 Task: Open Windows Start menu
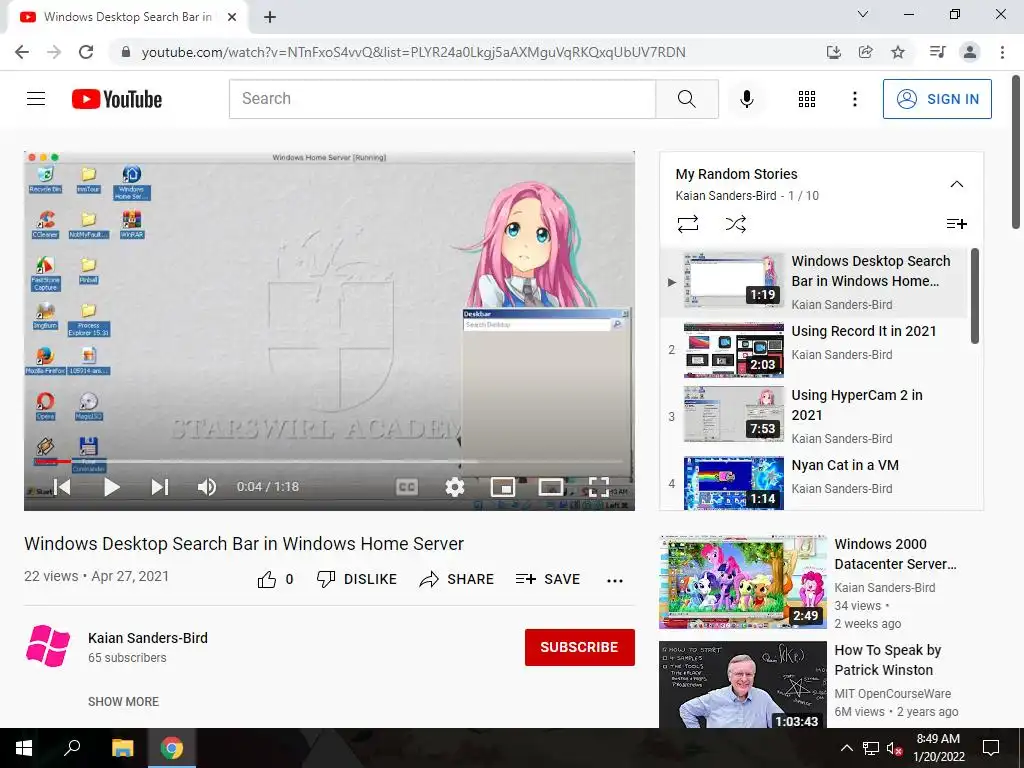(x=24, y=748)
